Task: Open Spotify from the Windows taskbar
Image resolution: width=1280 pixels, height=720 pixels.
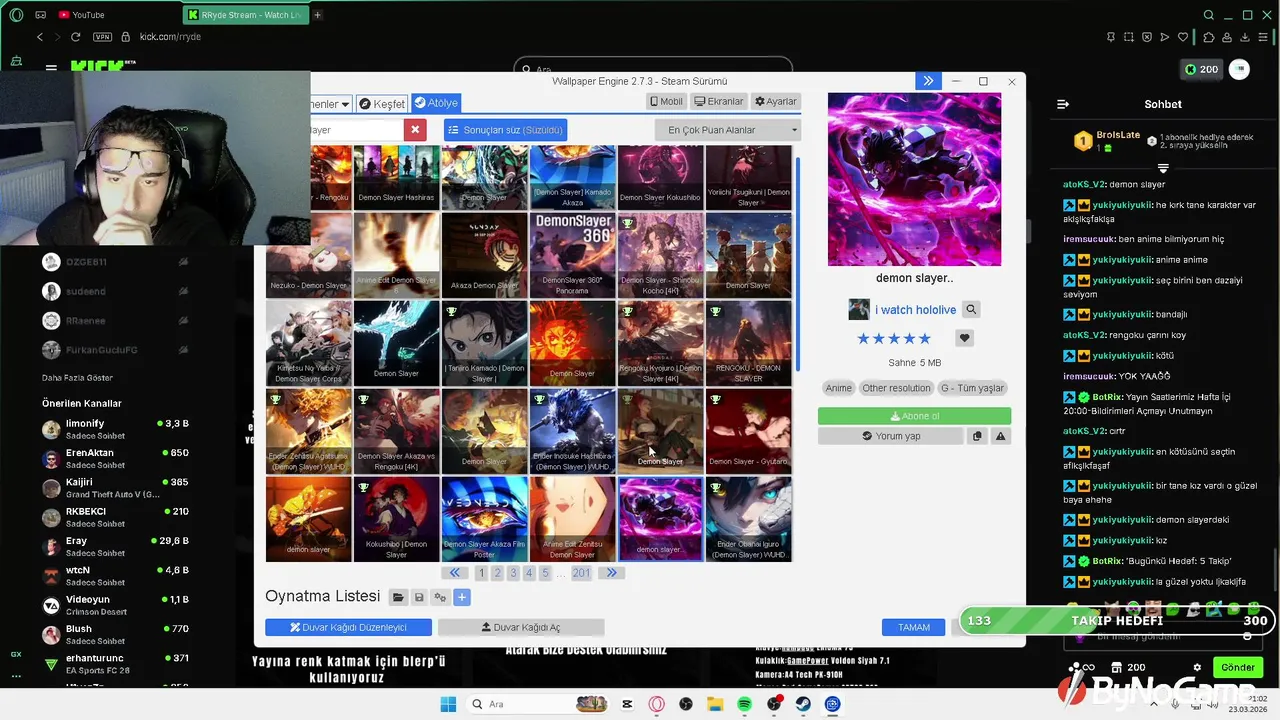Action: coord(744,704)
